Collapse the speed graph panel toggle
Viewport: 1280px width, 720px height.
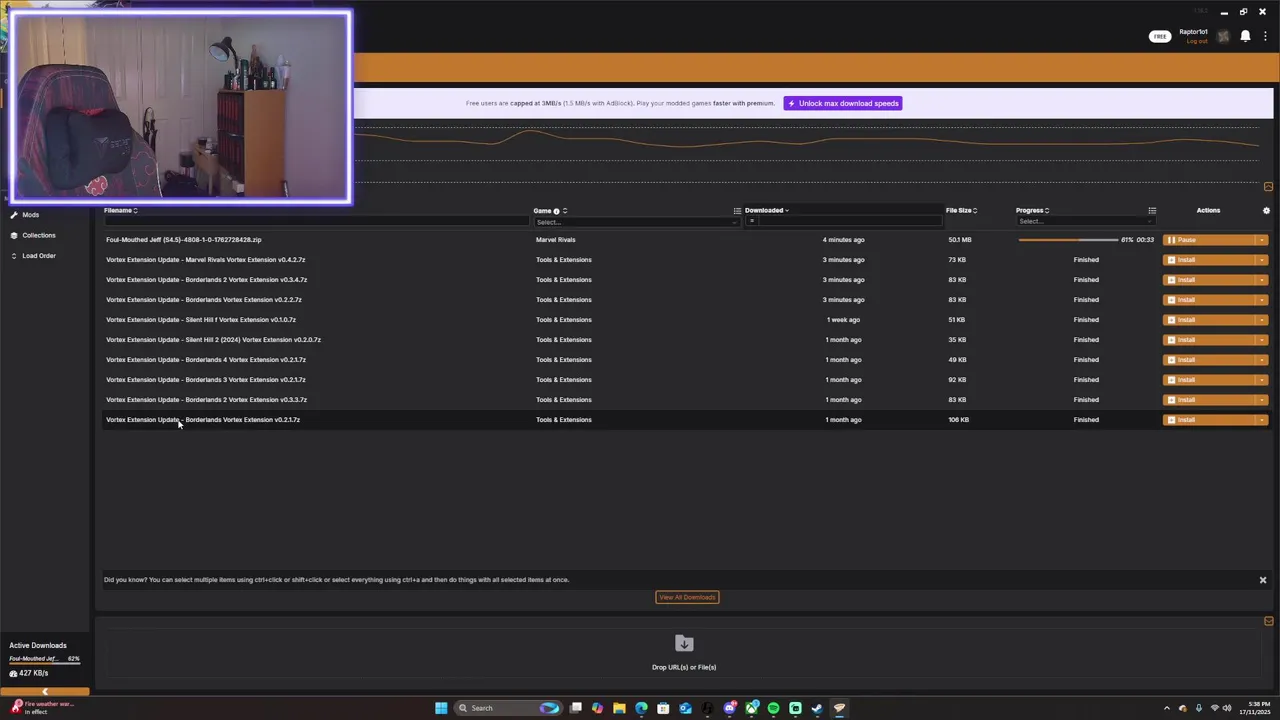click(x=1268, y=187)
